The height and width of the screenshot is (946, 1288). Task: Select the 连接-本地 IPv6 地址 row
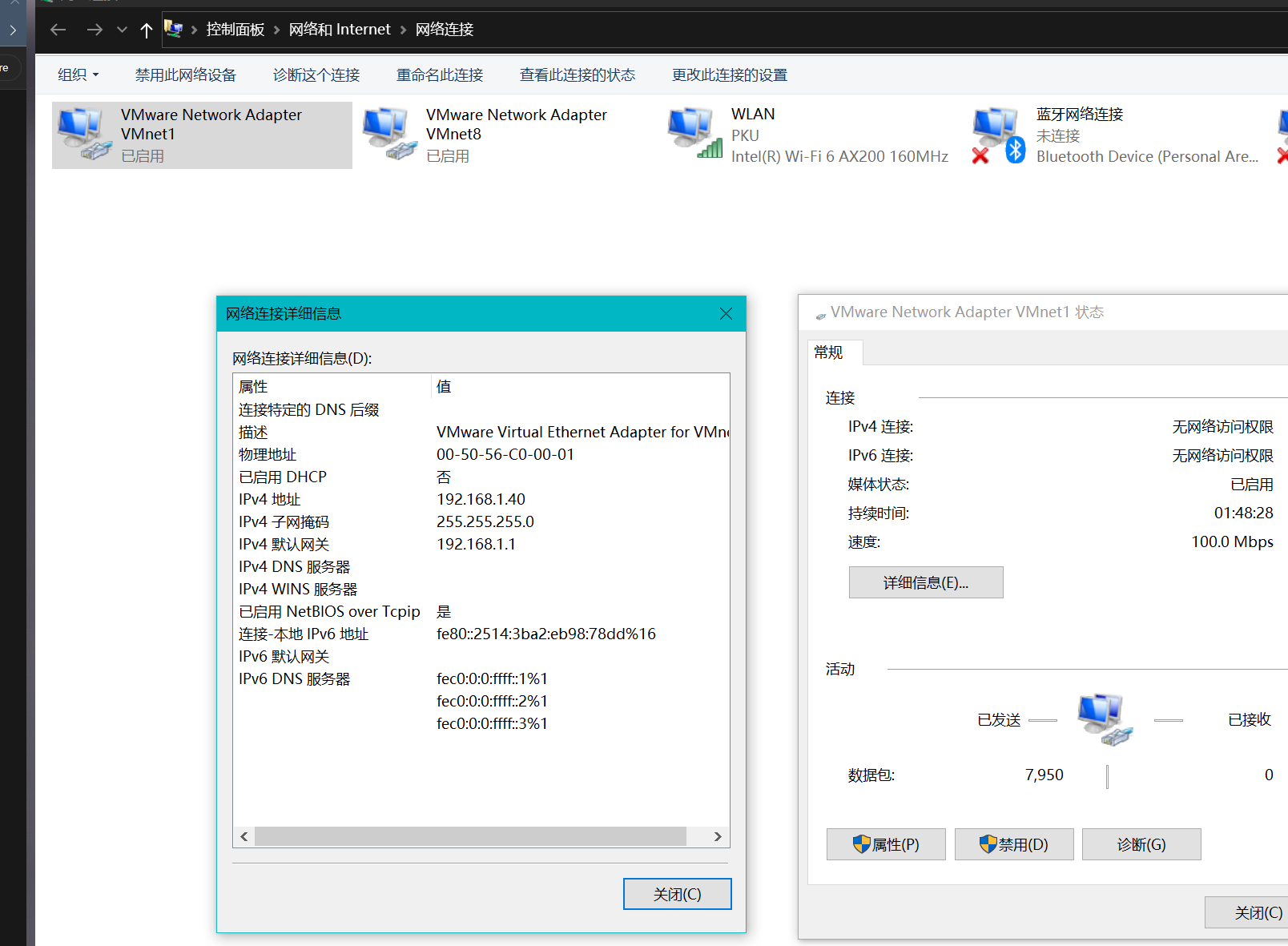pyautogui.click(x=481, y=634)
